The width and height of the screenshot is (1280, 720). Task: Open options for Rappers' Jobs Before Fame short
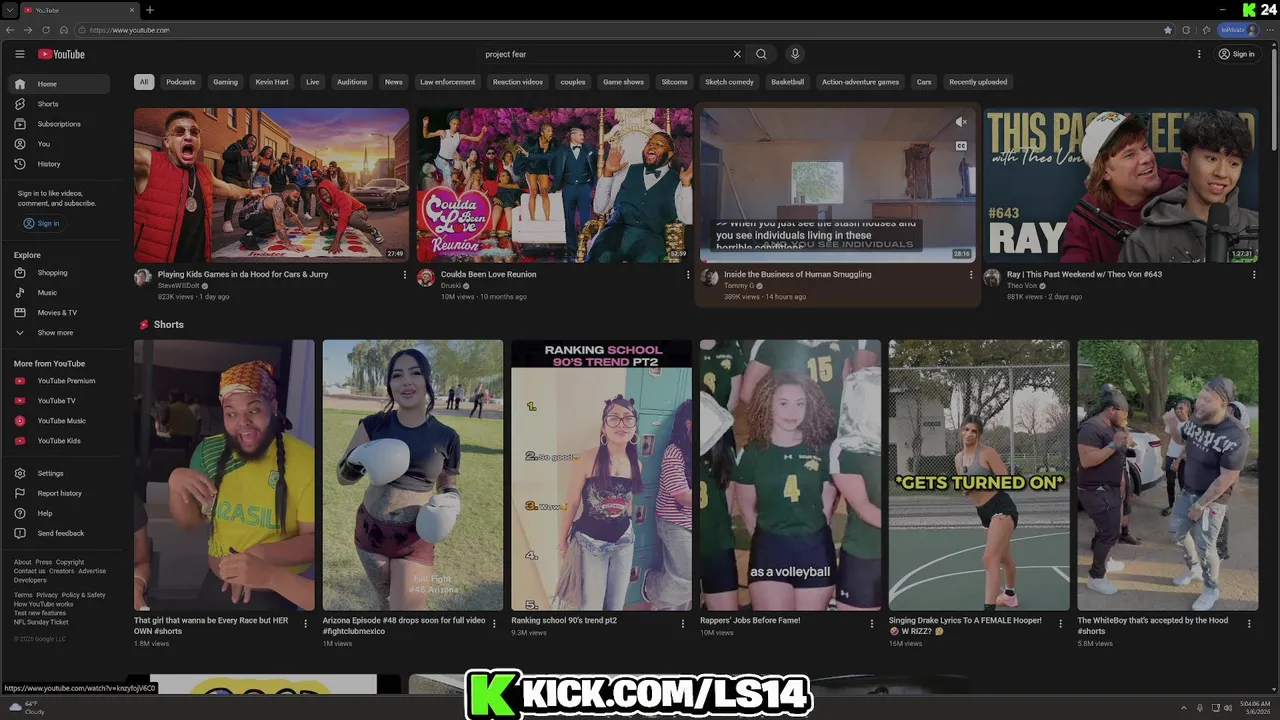click(872, 624)
